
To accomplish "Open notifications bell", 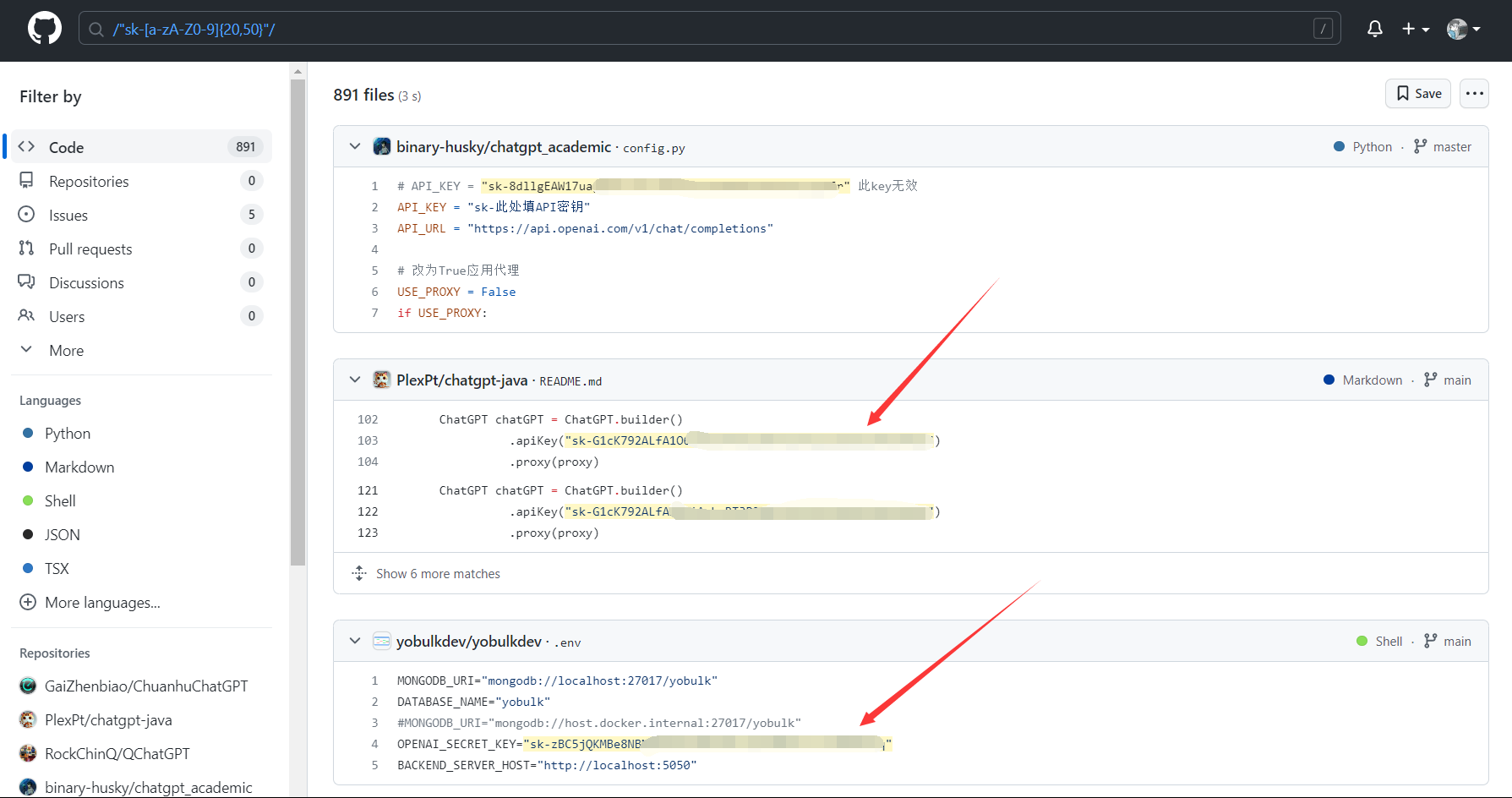I will (1375, 29).
